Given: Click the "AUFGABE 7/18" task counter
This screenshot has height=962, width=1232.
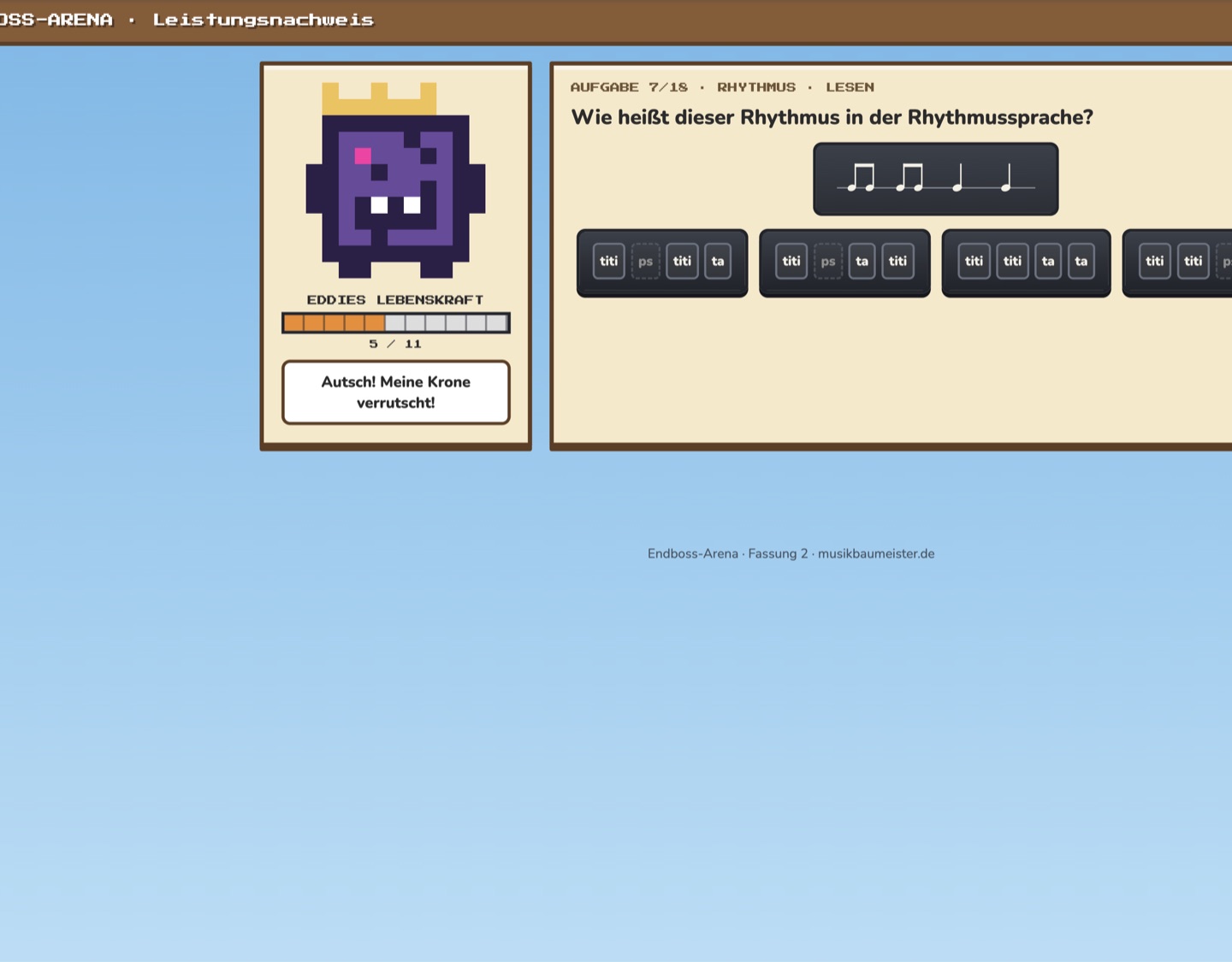Looking at the screenshot, I should click(629, 87).
